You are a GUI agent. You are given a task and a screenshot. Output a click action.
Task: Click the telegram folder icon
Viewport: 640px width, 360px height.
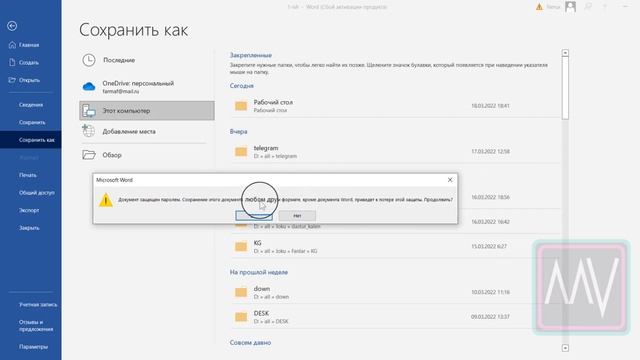pos(241,152)
